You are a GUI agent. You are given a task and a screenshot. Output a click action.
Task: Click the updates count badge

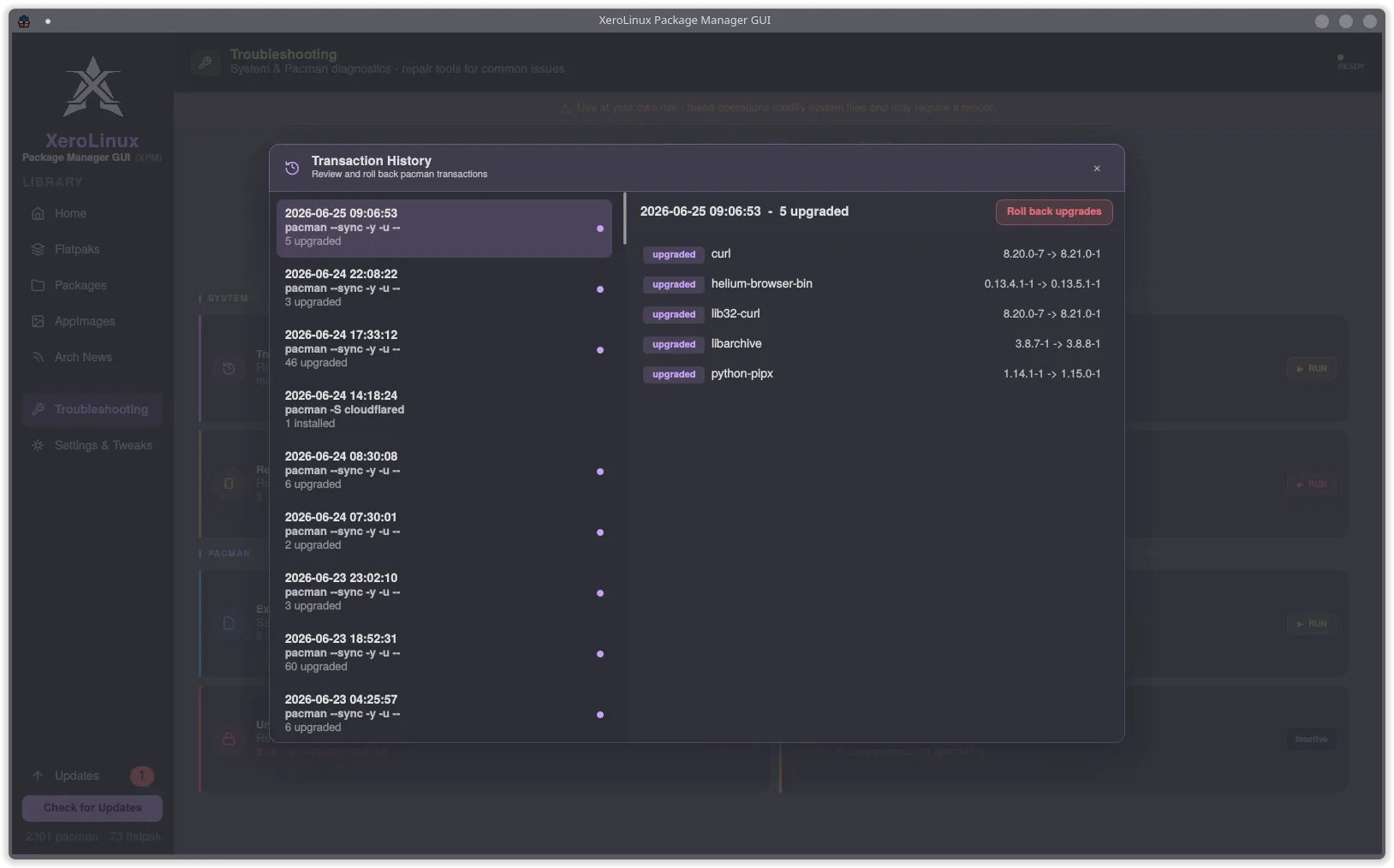click(x=142, y=776)
